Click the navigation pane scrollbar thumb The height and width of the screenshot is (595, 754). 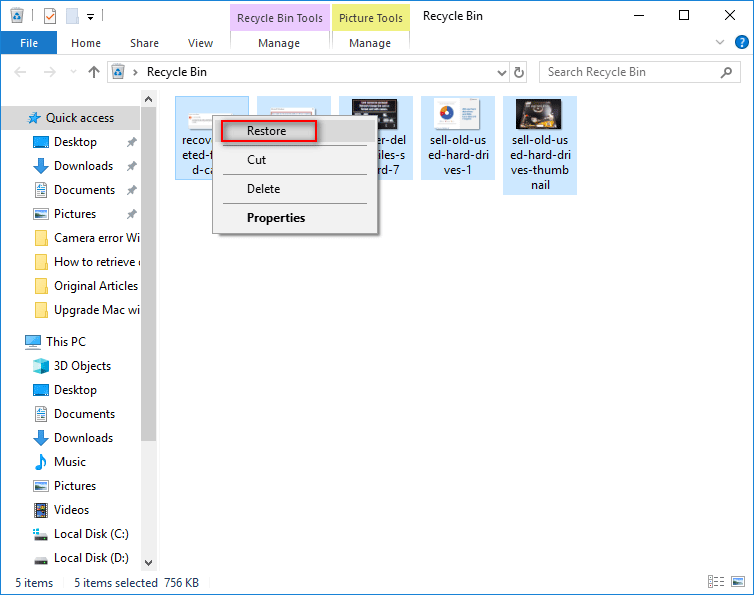coord(149,274)
